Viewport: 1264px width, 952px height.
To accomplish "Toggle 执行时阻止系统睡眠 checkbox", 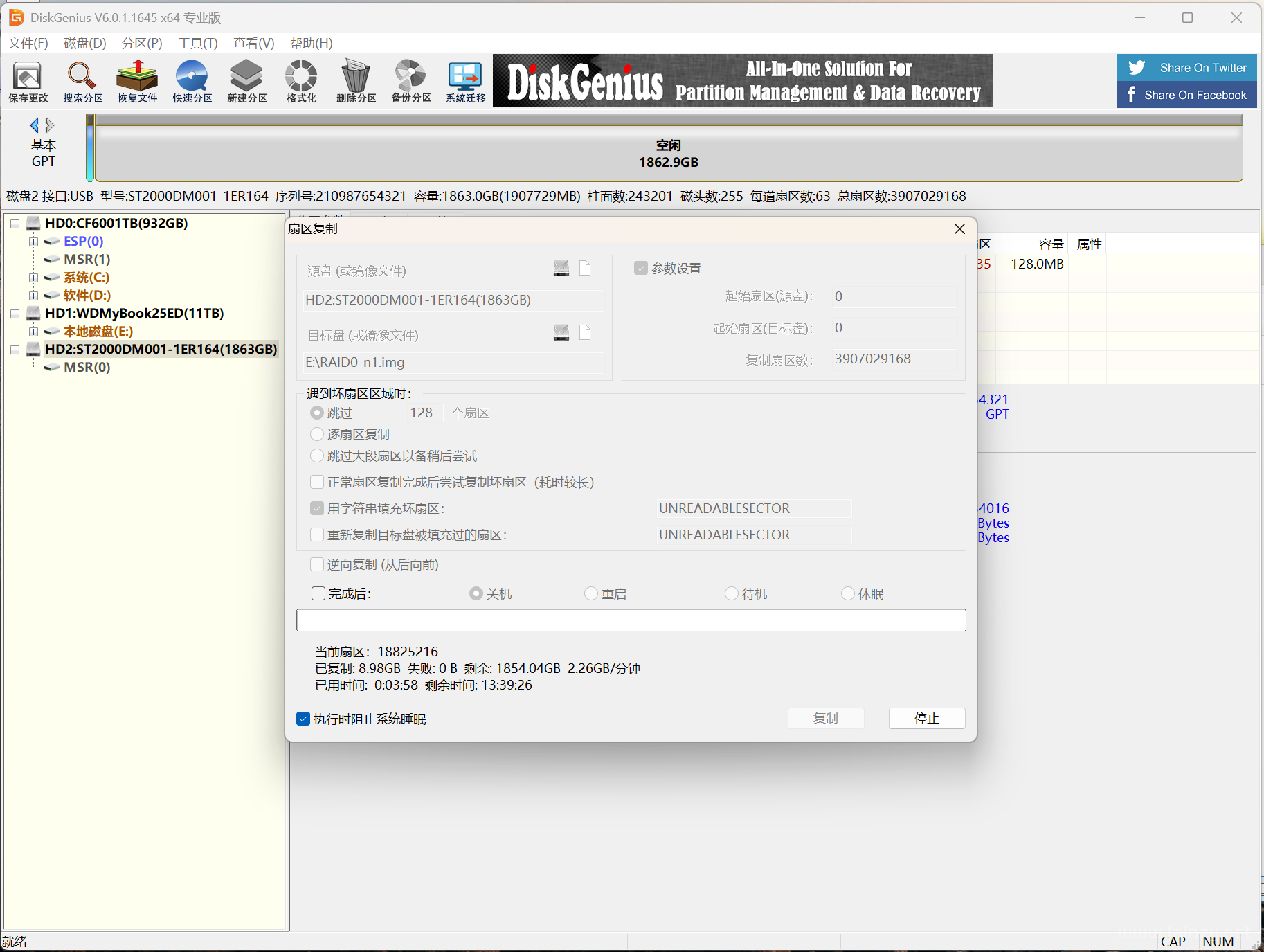I will click(x=303, y=719).
